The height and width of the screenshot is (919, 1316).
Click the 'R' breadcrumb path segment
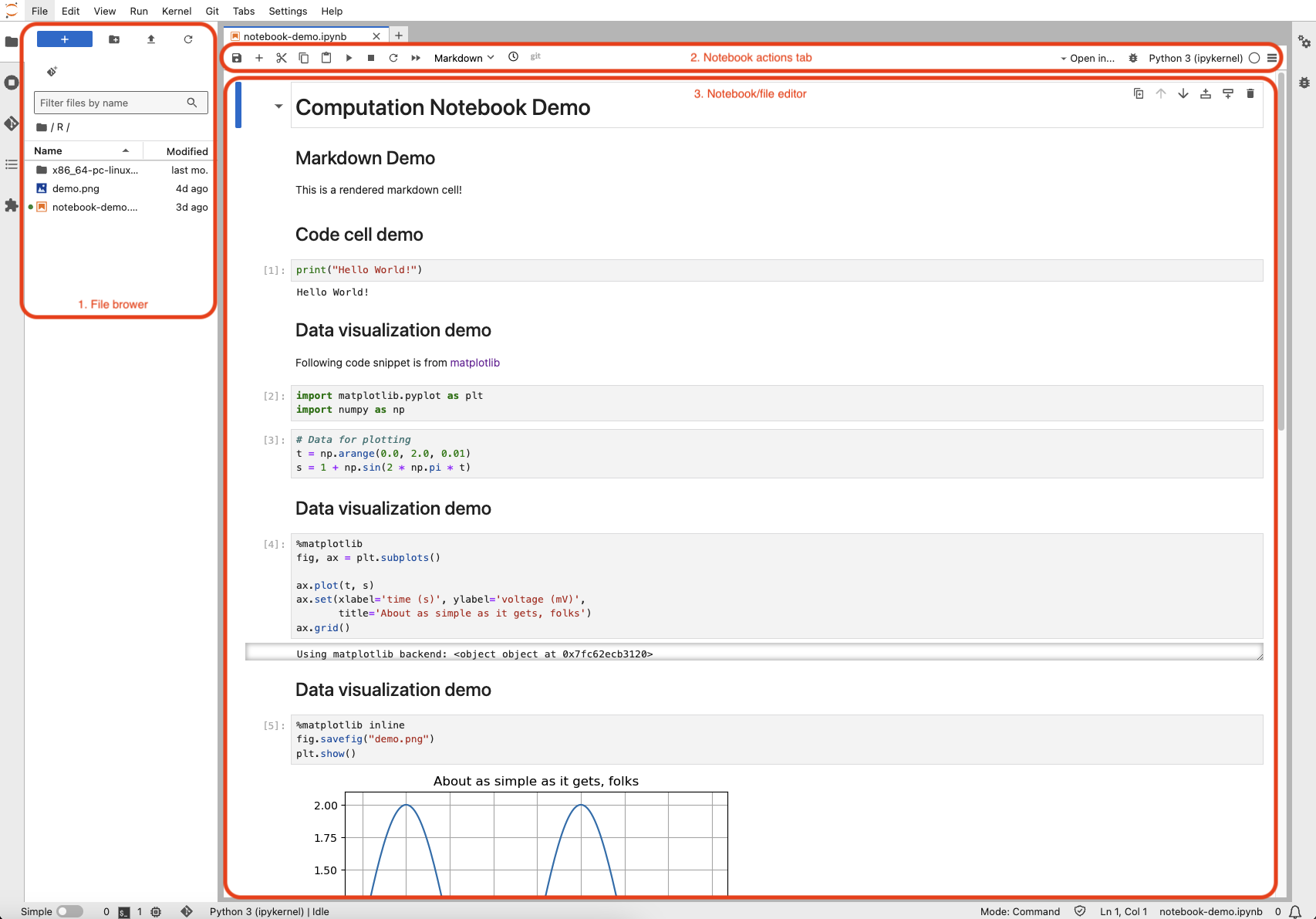[60, 127]
